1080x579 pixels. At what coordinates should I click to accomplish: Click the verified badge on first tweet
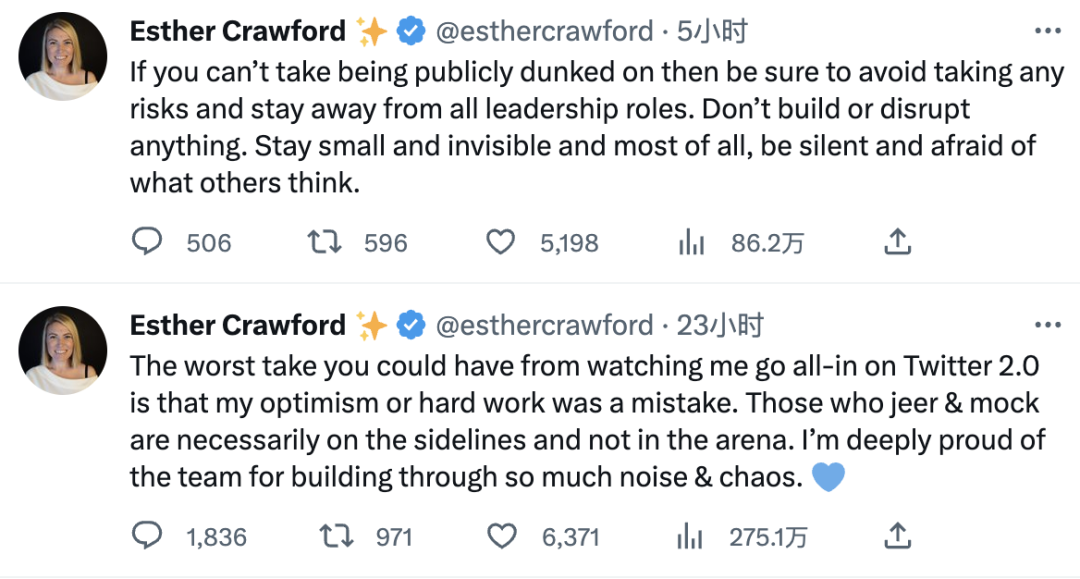[411, 32]
